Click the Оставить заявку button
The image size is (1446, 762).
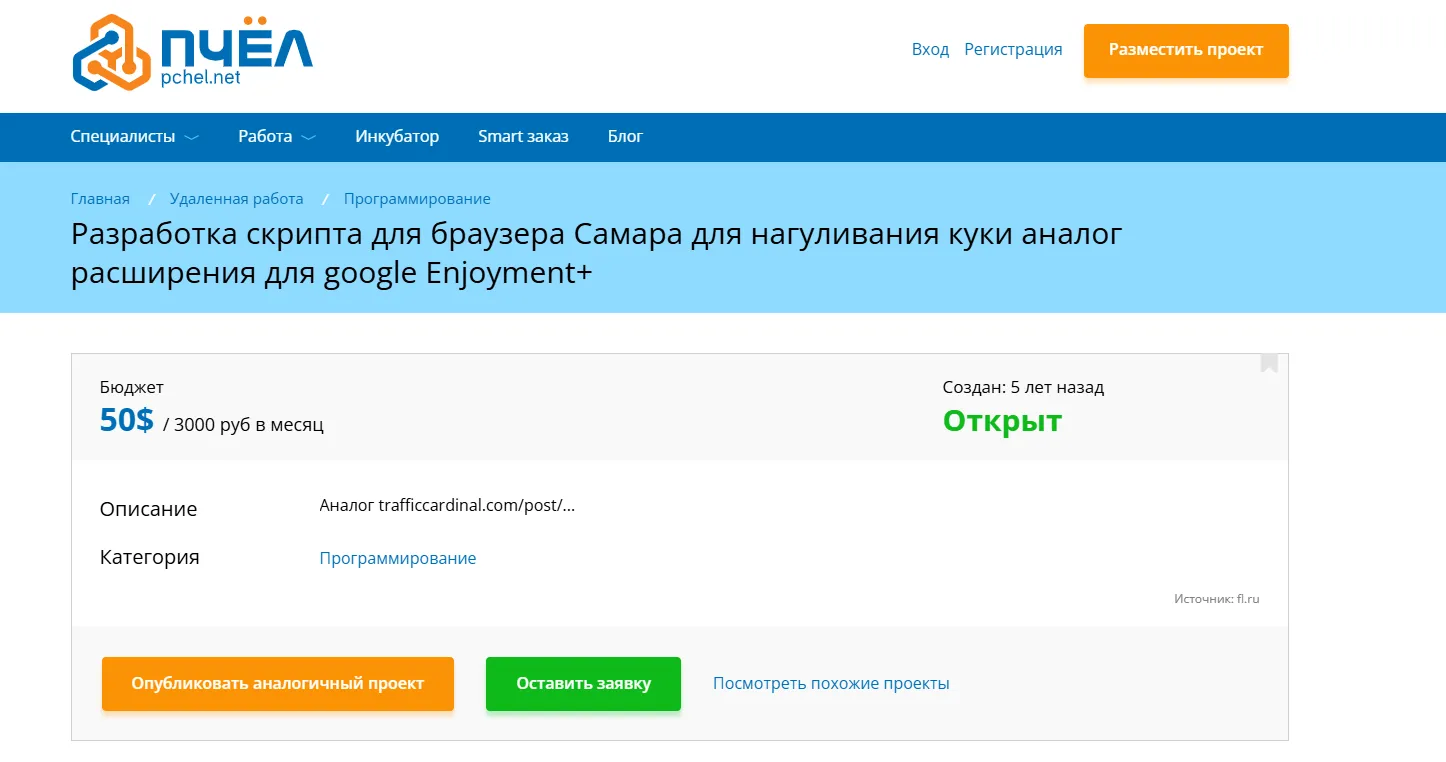pyautogui.click(x=583, y=684)
